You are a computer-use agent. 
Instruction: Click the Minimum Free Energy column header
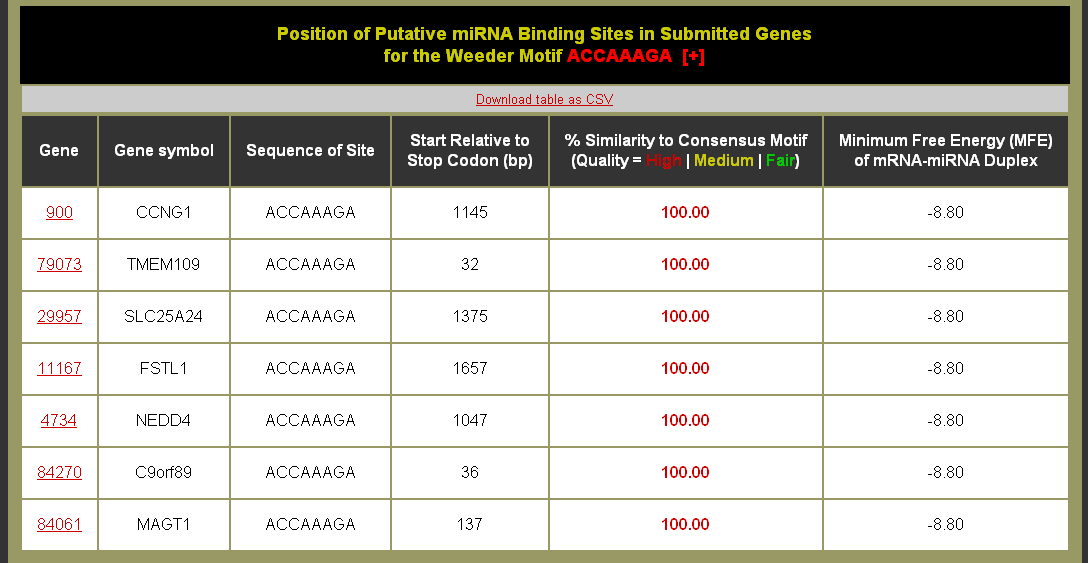click(945, 150)
